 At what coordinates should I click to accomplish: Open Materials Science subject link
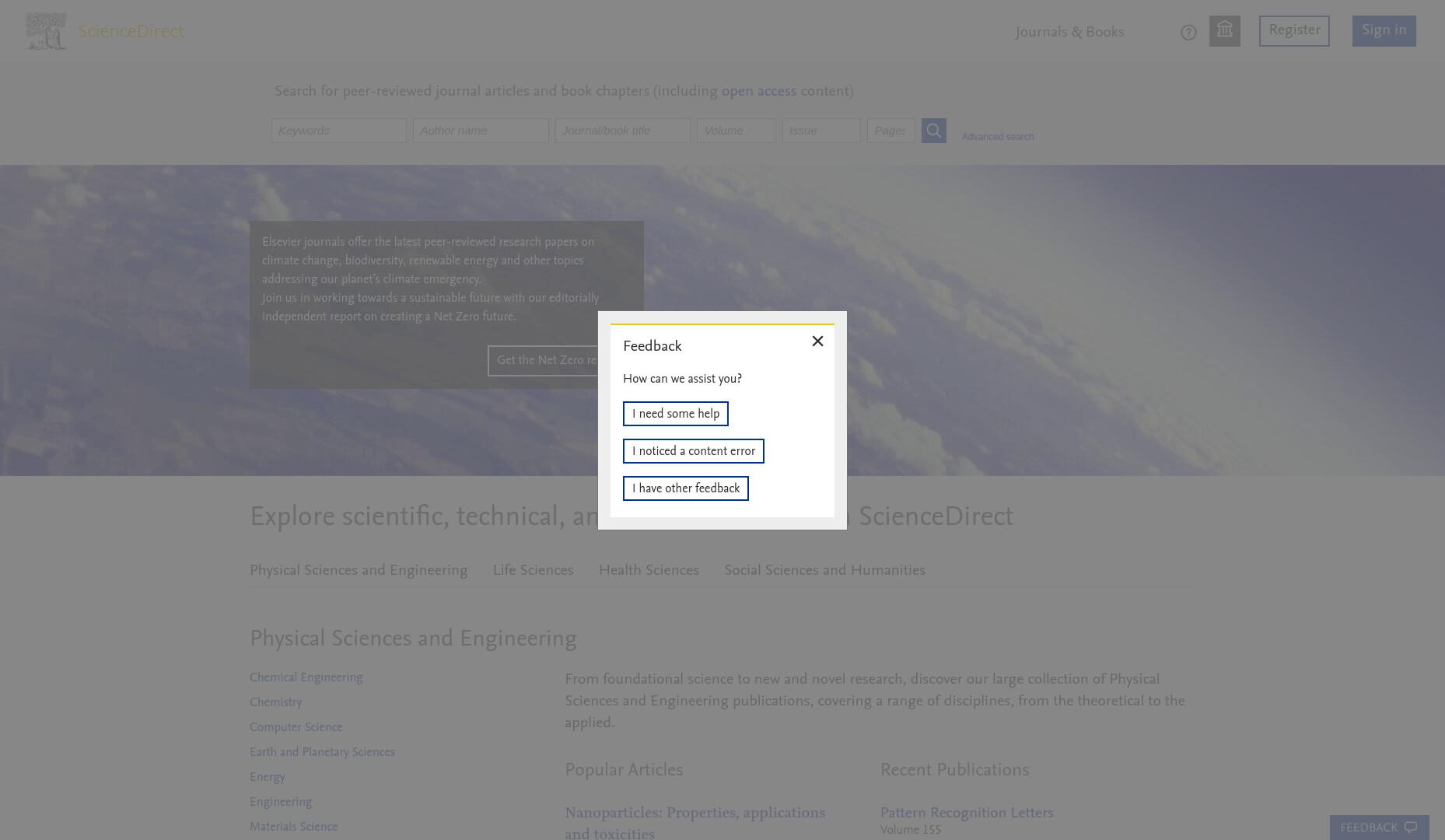(293, 827)
